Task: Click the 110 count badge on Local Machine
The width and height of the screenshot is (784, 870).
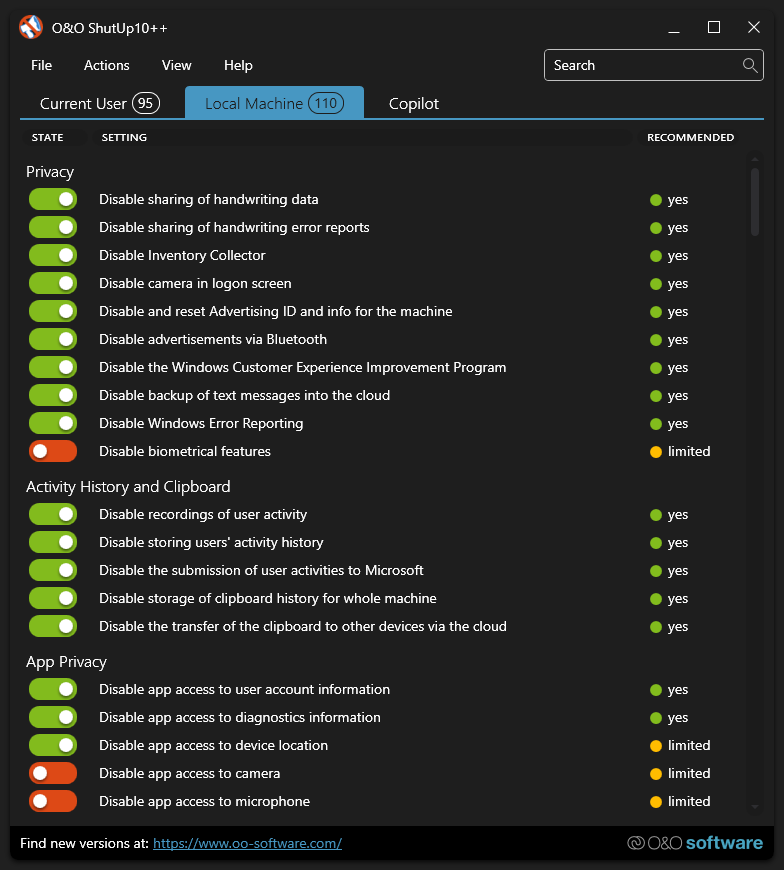Action: [325, 103]
